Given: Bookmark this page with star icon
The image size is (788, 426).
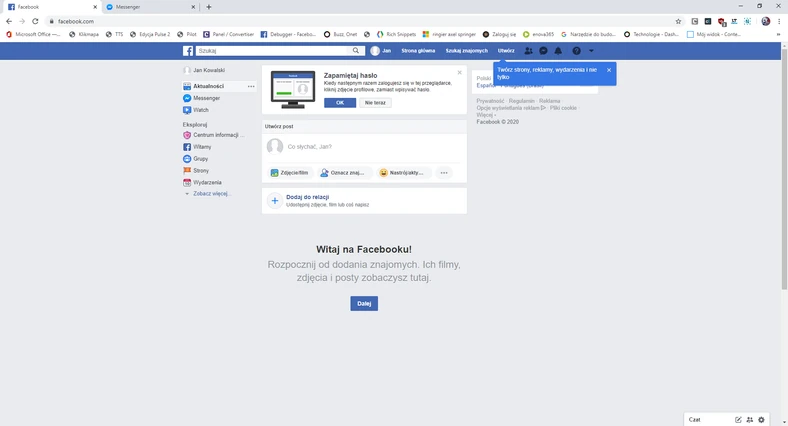Looking at the screenshot, I should [678, 21].
